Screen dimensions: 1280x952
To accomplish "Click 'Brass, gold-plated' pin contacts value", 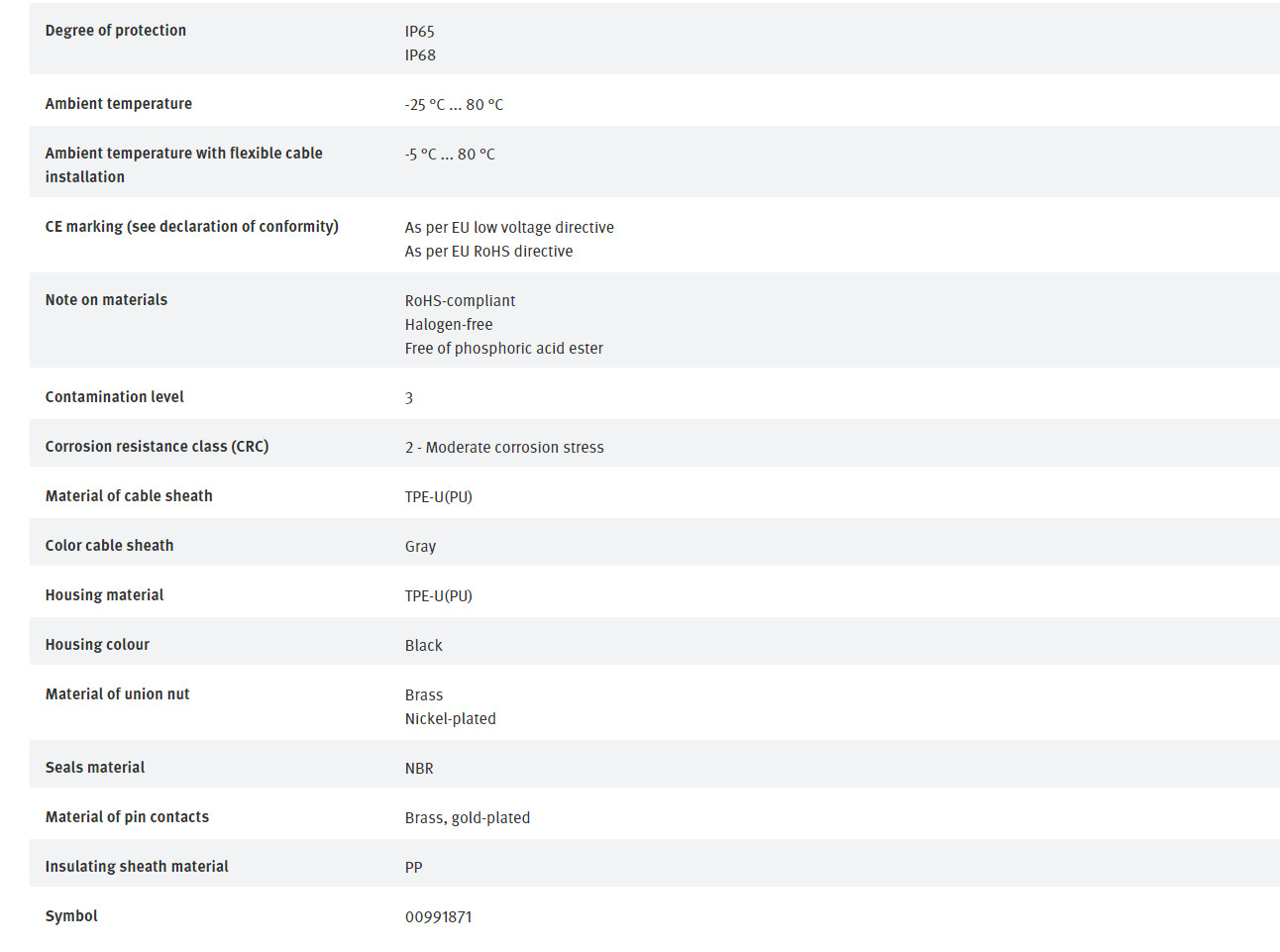I will pyautogui.click(x=467, y=818).
